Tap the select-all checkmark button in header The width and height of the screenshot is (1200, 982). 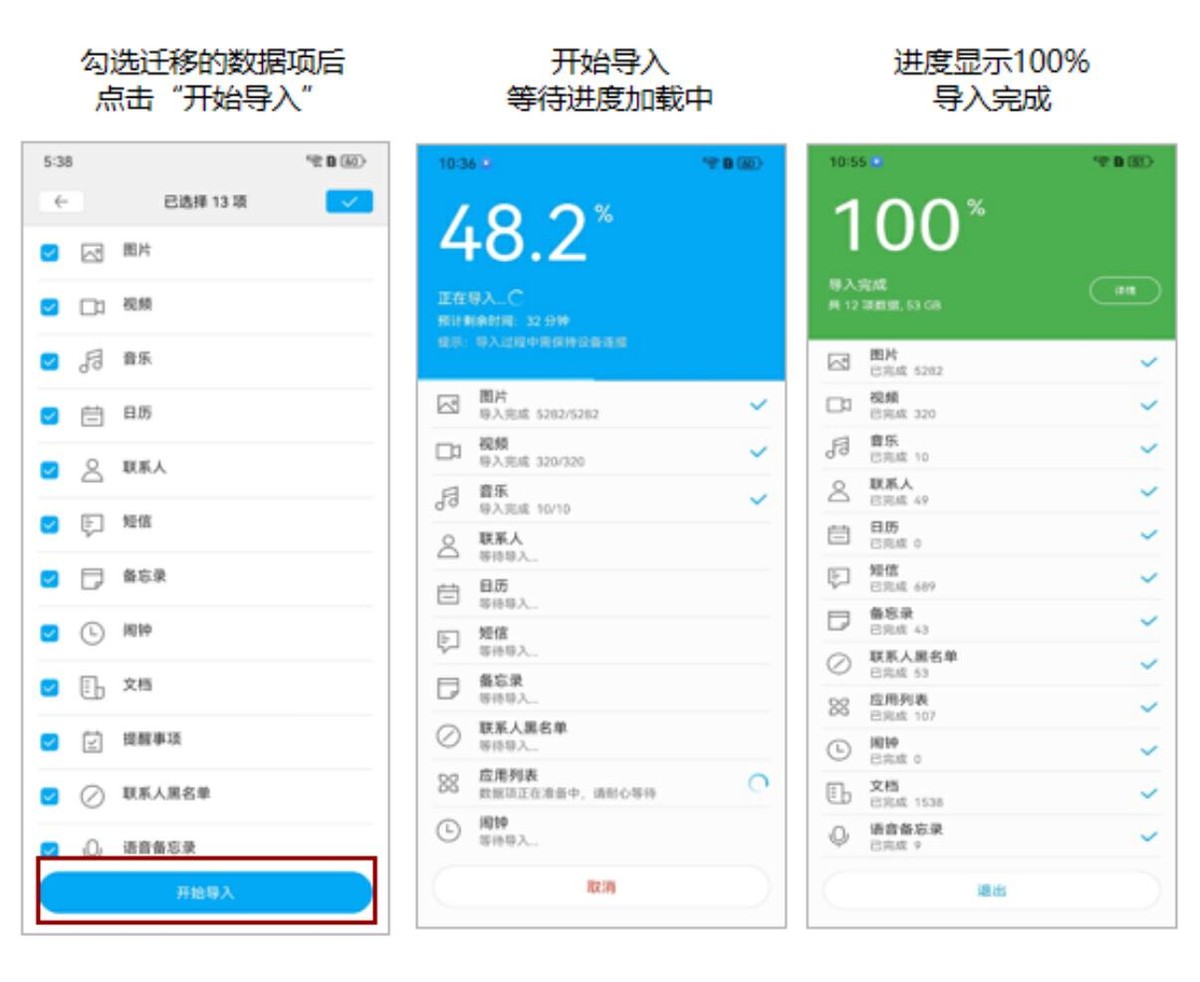349,202
